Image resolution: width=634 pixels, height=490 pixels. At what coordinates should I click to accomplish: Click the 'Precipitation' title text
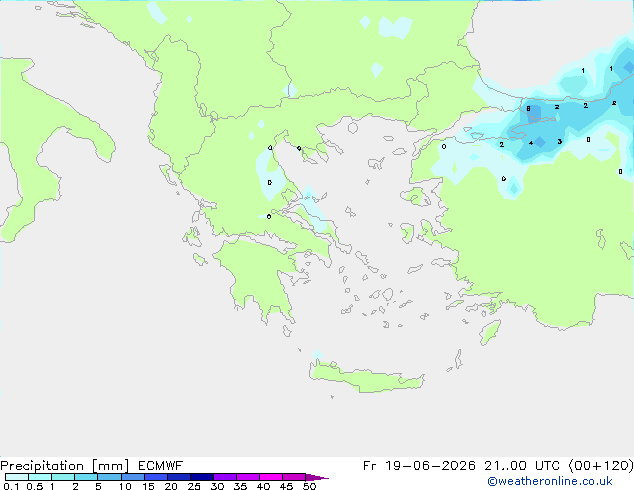click(x=42, y=466)
